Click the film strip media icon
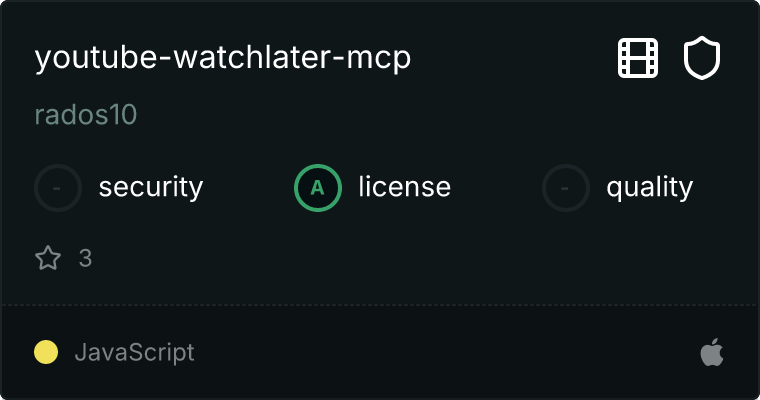Viewport: 760px width, 400px height. pyautogui.click(x=638, y=58)
